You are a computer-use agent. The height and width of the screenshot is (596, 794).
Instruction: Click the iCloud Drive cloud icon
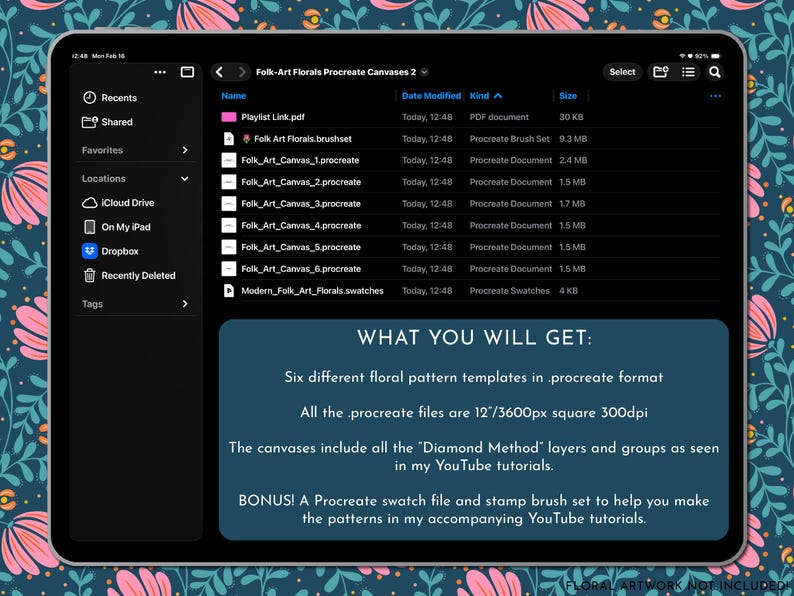click(90, 203)
